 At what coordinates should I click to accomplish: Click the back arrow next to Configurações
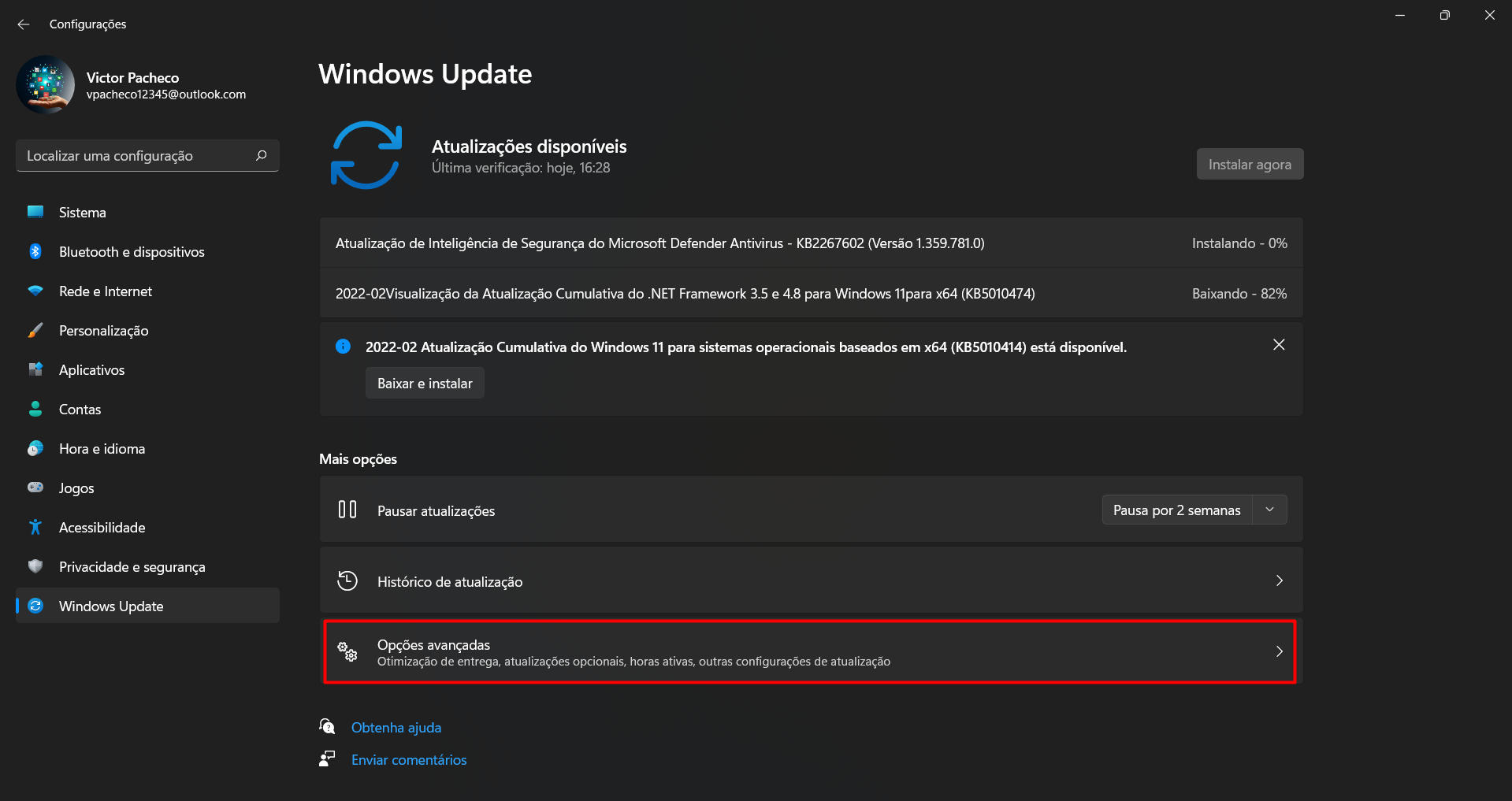(24, 24)
